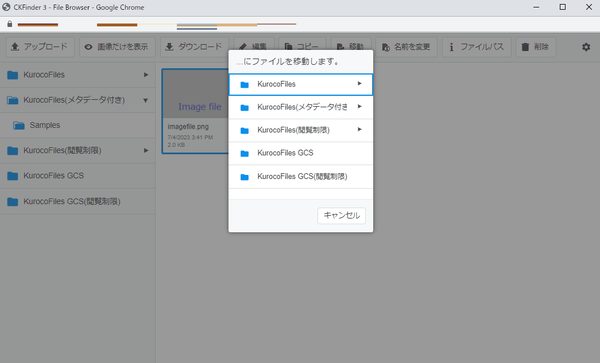Select the Image file thumbnail
The height and width of the screenshot is (363, 600).
[x=196, y=94]
